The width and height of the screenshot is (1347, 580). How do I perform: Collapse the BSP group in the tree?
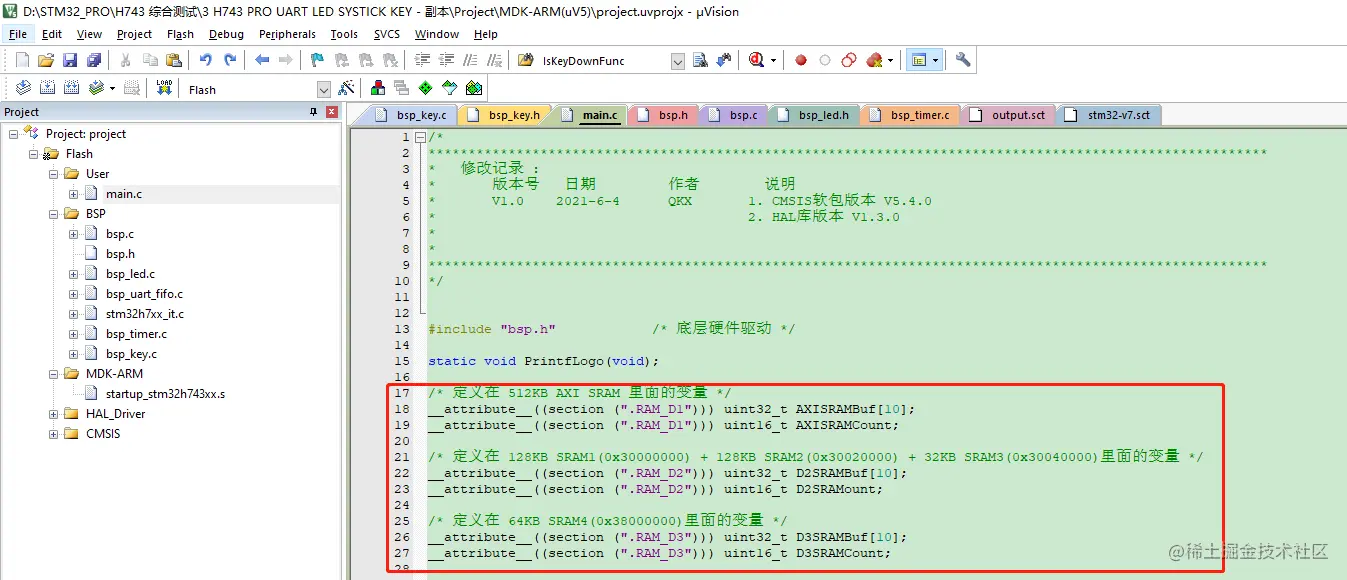point(54,214)
